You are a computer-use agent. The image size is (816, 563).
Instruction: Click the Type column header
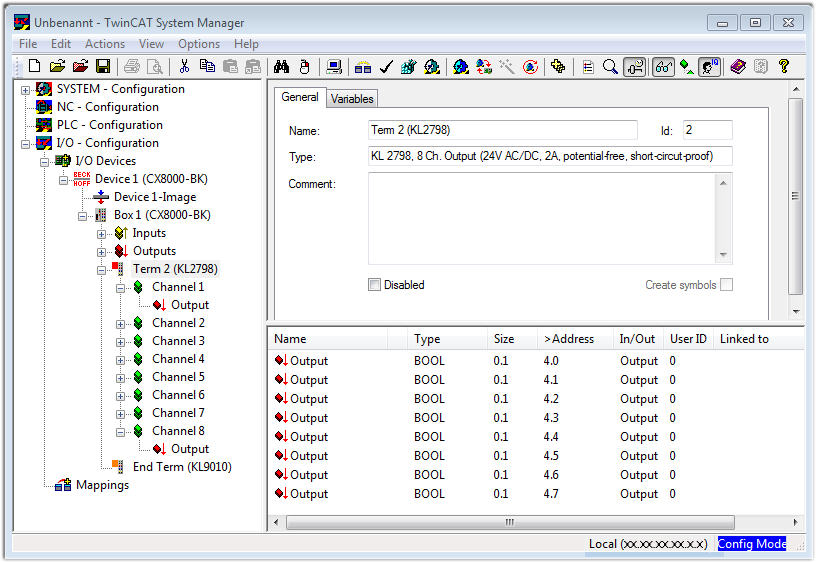[448, 339]
